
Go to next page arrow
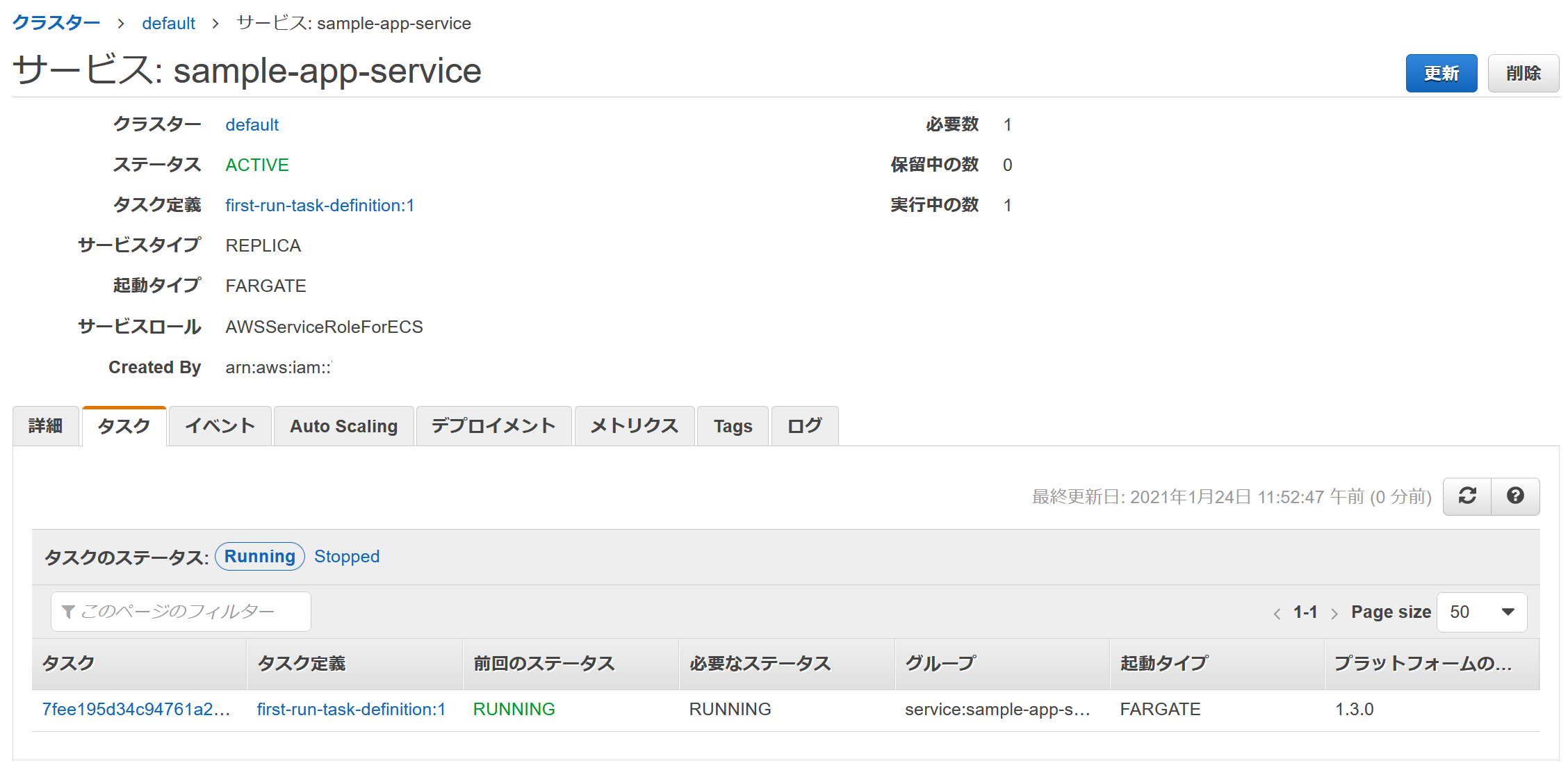click(x=1334, y=613)
